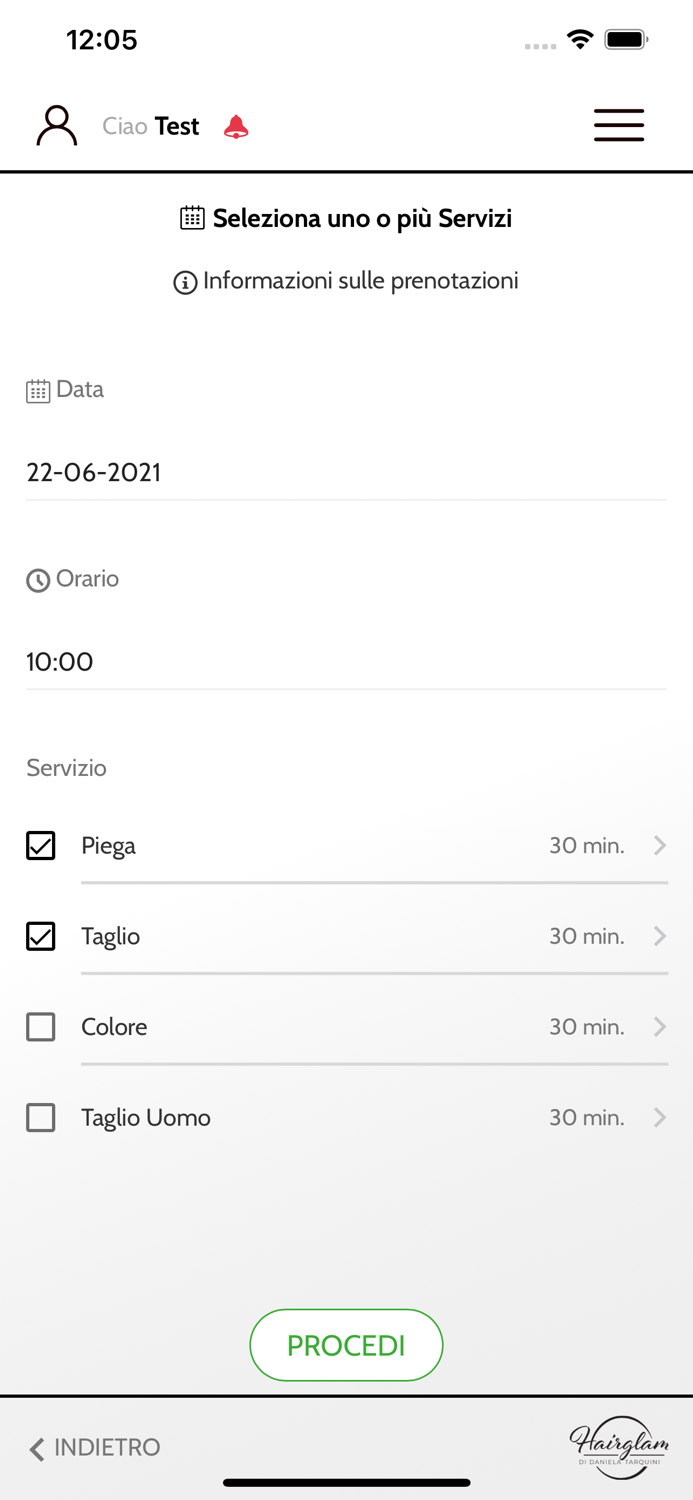693x1500 pixels.
Task: Open the hamburger menu
Action: (619, 125)
